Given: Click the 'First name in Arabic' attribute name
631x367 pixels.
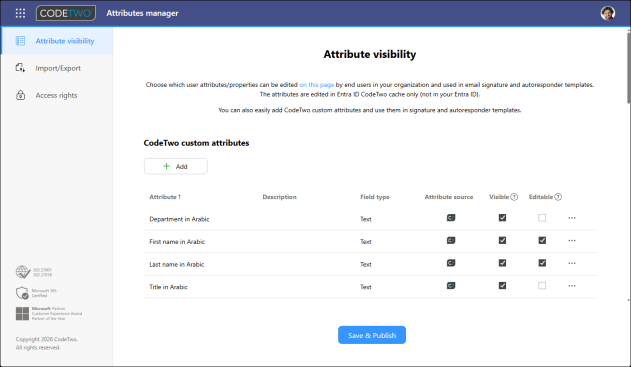Looking at the screenshot, I should tap(177, 241).
